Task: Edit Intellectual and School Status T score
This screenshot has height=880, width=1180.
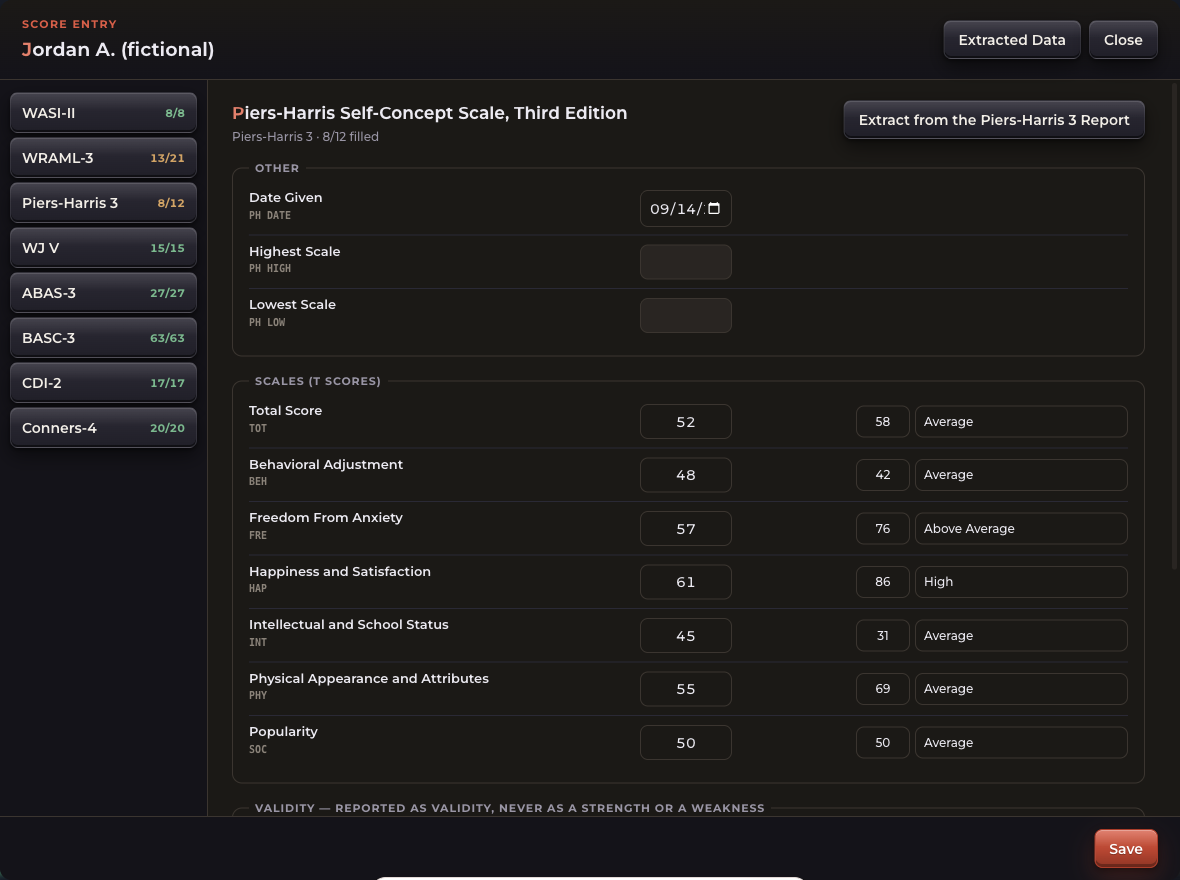Action: point(686,635)
